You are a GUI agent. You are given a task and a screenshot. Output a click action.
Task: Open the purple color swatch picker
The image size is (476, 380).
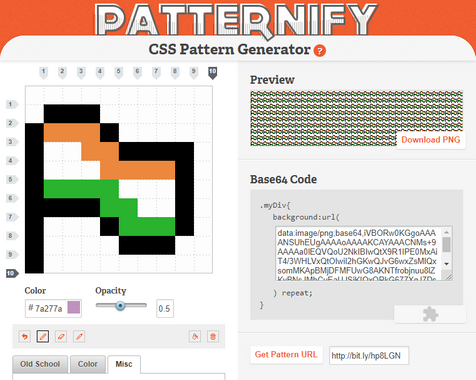74,307
